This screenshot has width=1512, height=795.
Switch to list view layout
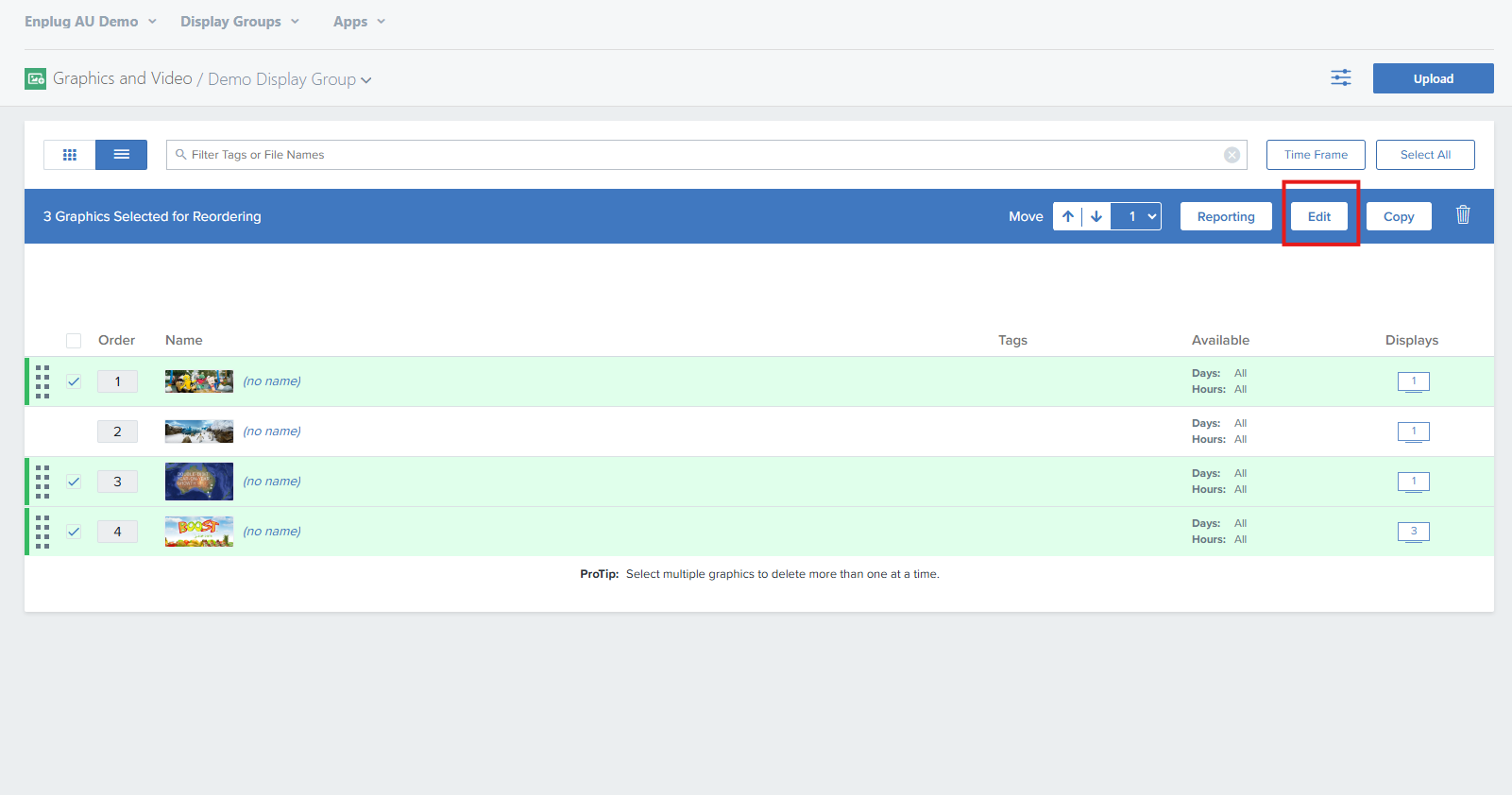122,155
